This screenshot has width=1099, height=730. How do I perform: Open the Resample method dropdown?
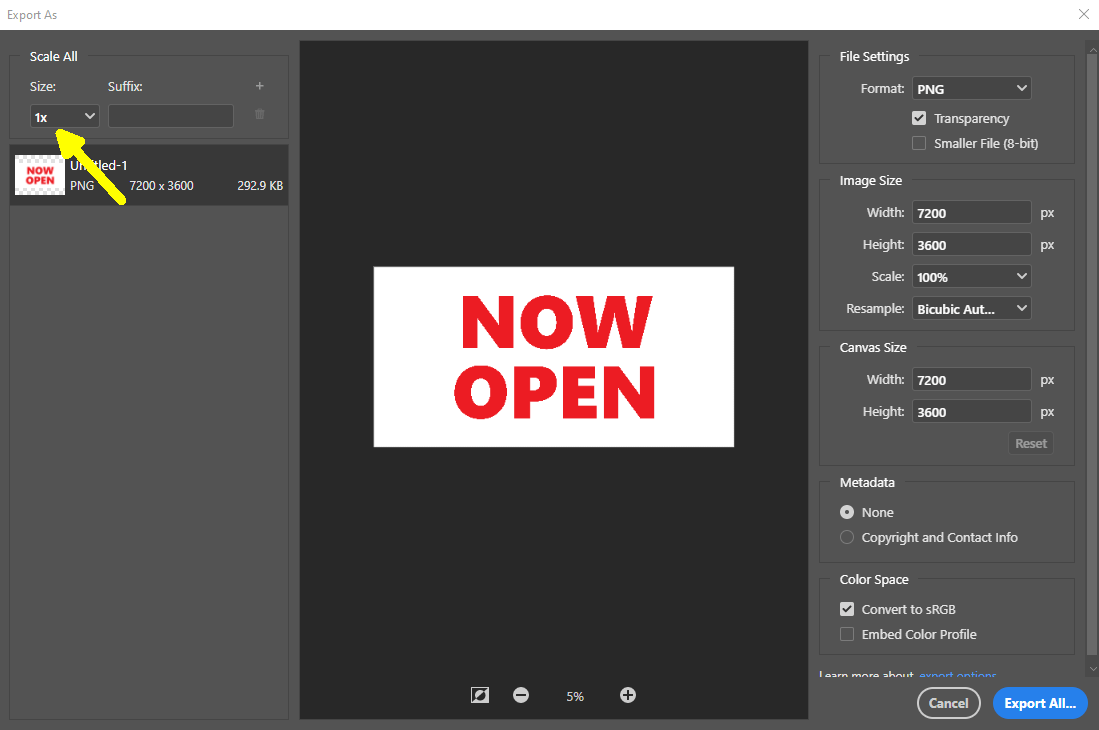click(972, 308)
